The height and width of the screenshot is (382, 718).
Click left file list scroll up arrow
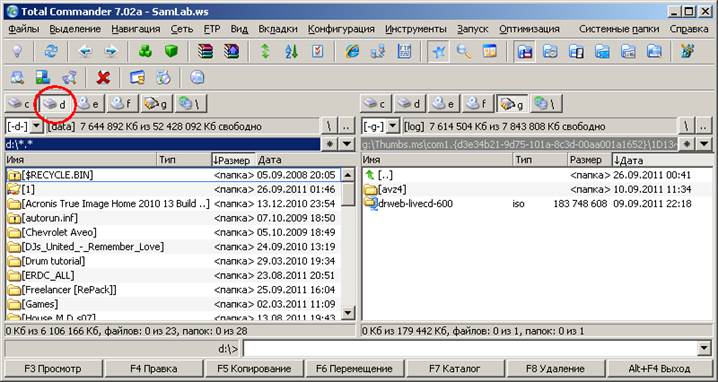[348, 175]
